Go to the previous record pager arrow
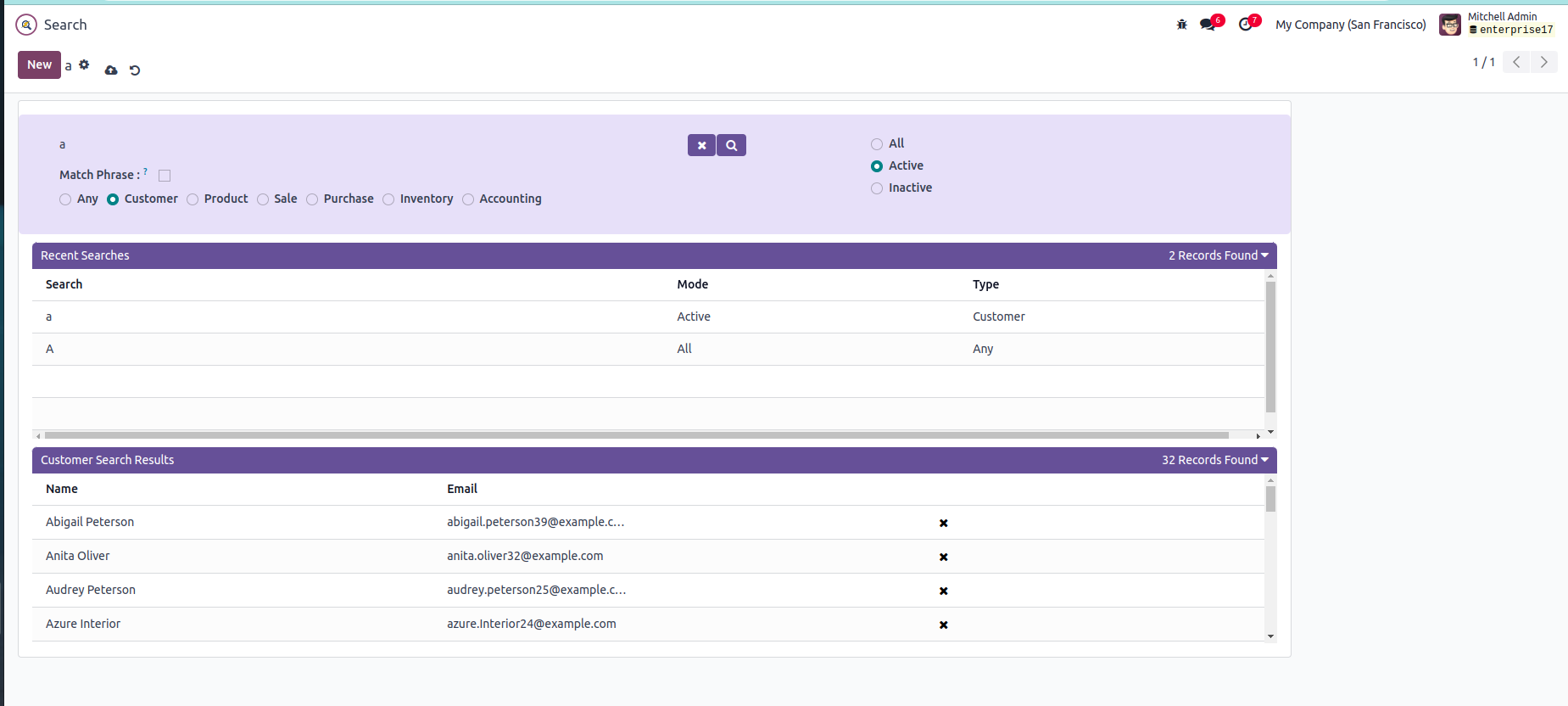1568x706 pixels. 1516,62
